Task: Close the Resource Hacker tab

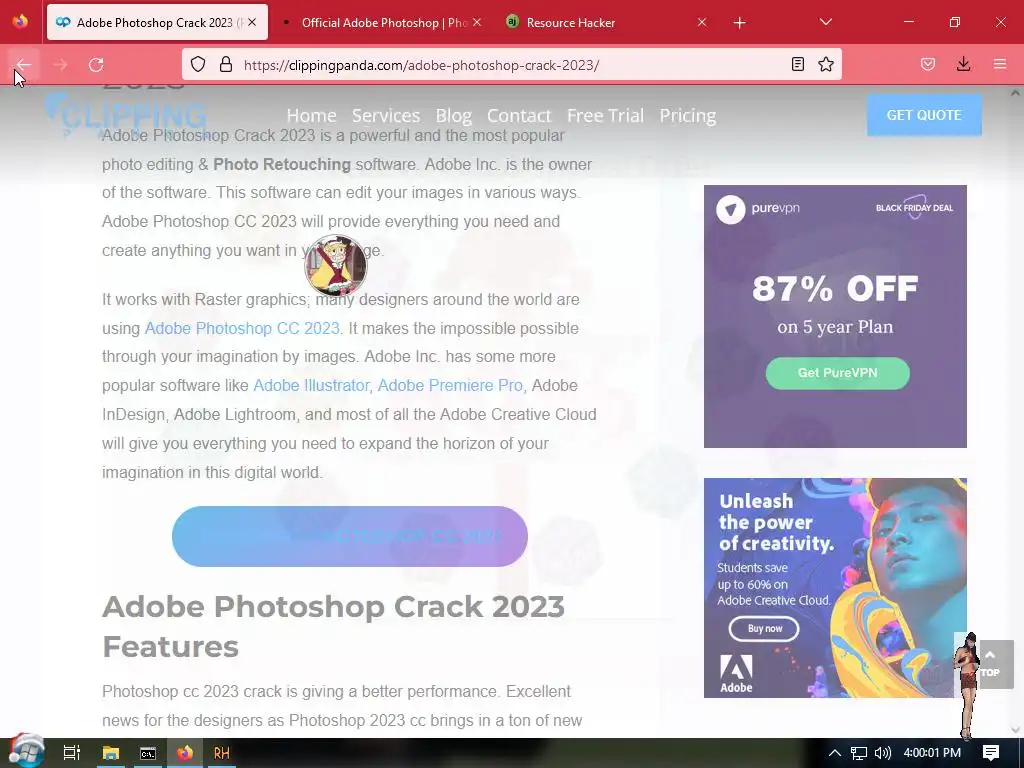Action: coord(702,22)
